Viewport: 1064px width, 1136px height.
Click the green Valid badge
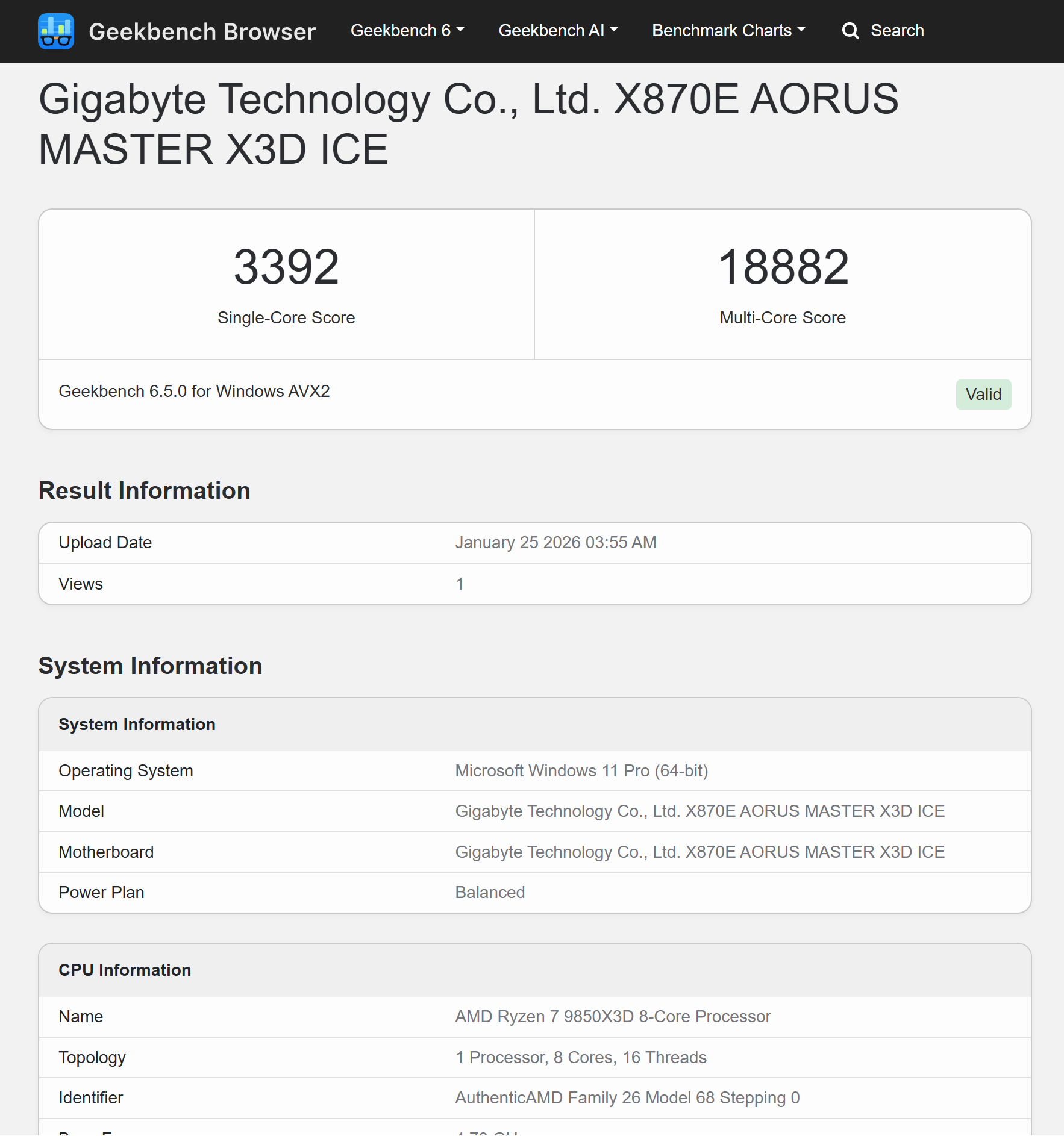click(x=983, y=395)
